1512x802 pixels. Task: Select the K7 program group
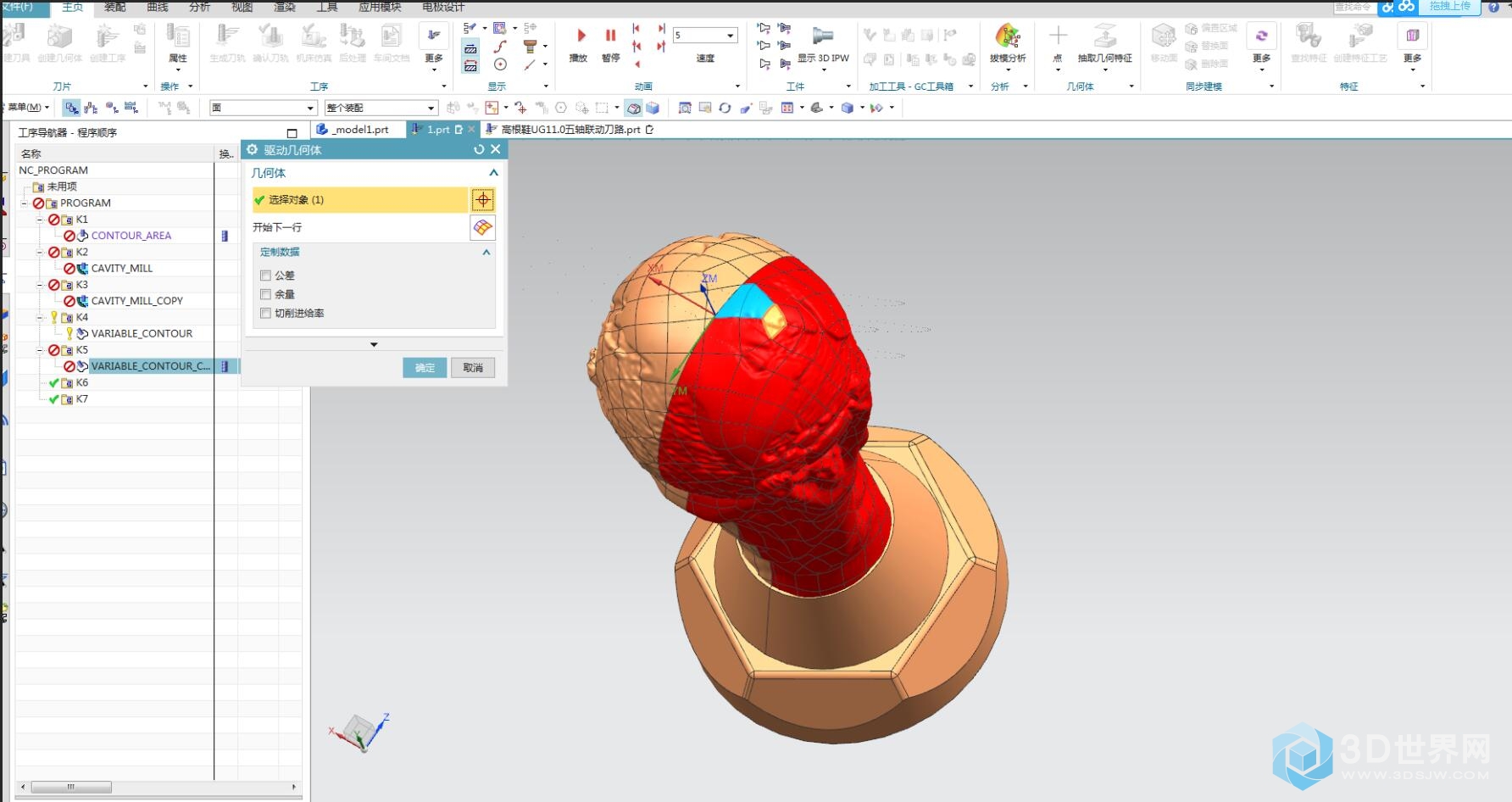(x=81, y=399)
